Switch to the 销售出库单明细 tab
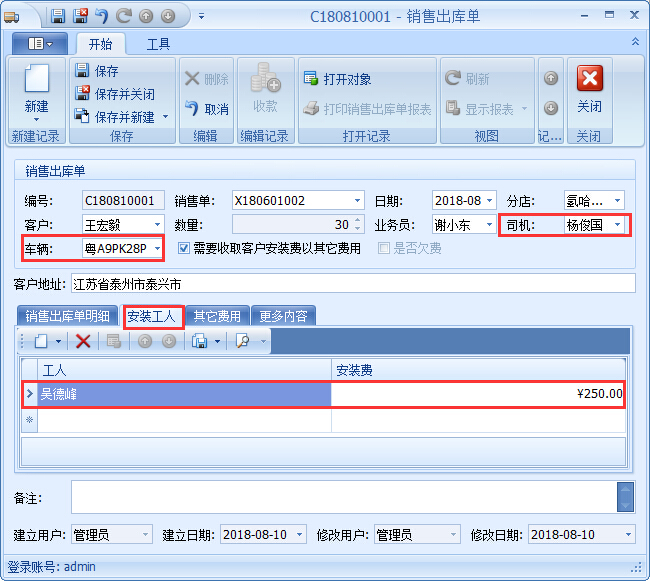 point(67,316)
